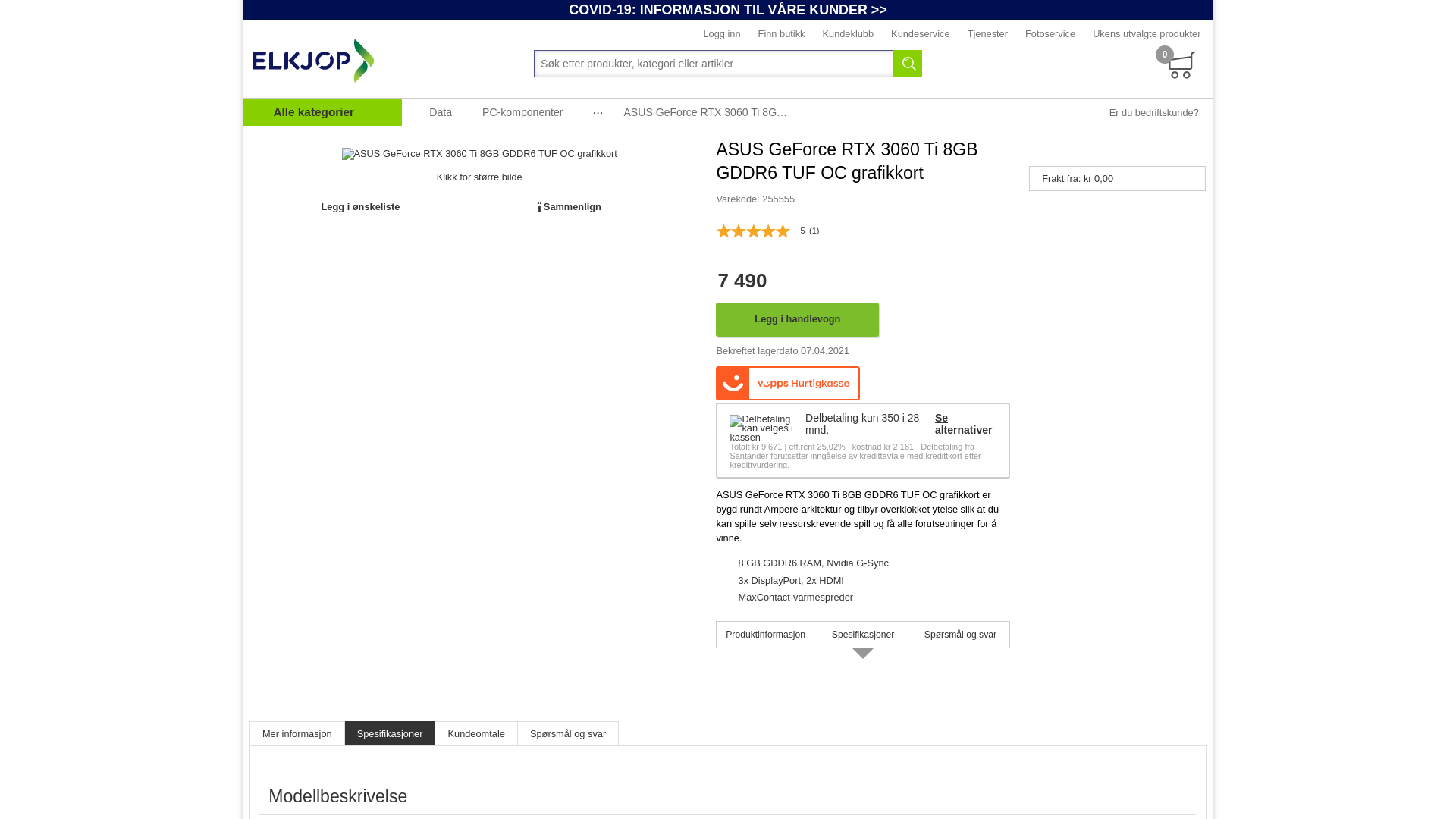Click Varekode: 255555 text
This screenshot has width=1456, height=819.
click(755, 199)
